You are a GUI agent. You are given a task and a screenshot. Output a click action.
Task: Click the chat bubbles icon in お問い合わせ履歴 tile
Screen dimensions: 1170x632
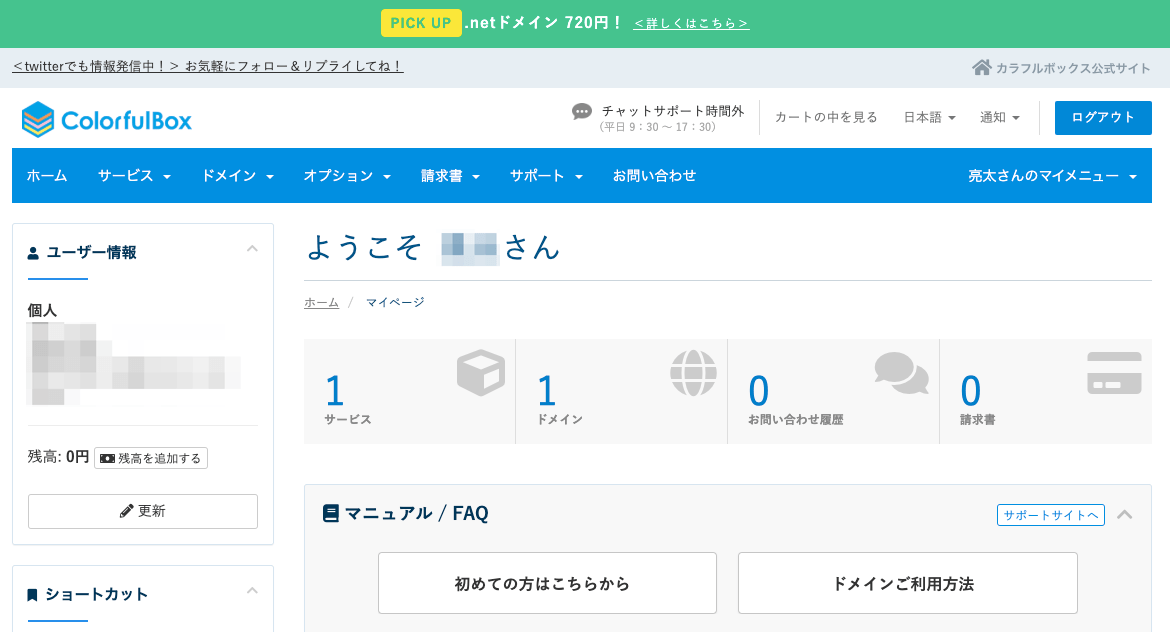click(901, 373)
